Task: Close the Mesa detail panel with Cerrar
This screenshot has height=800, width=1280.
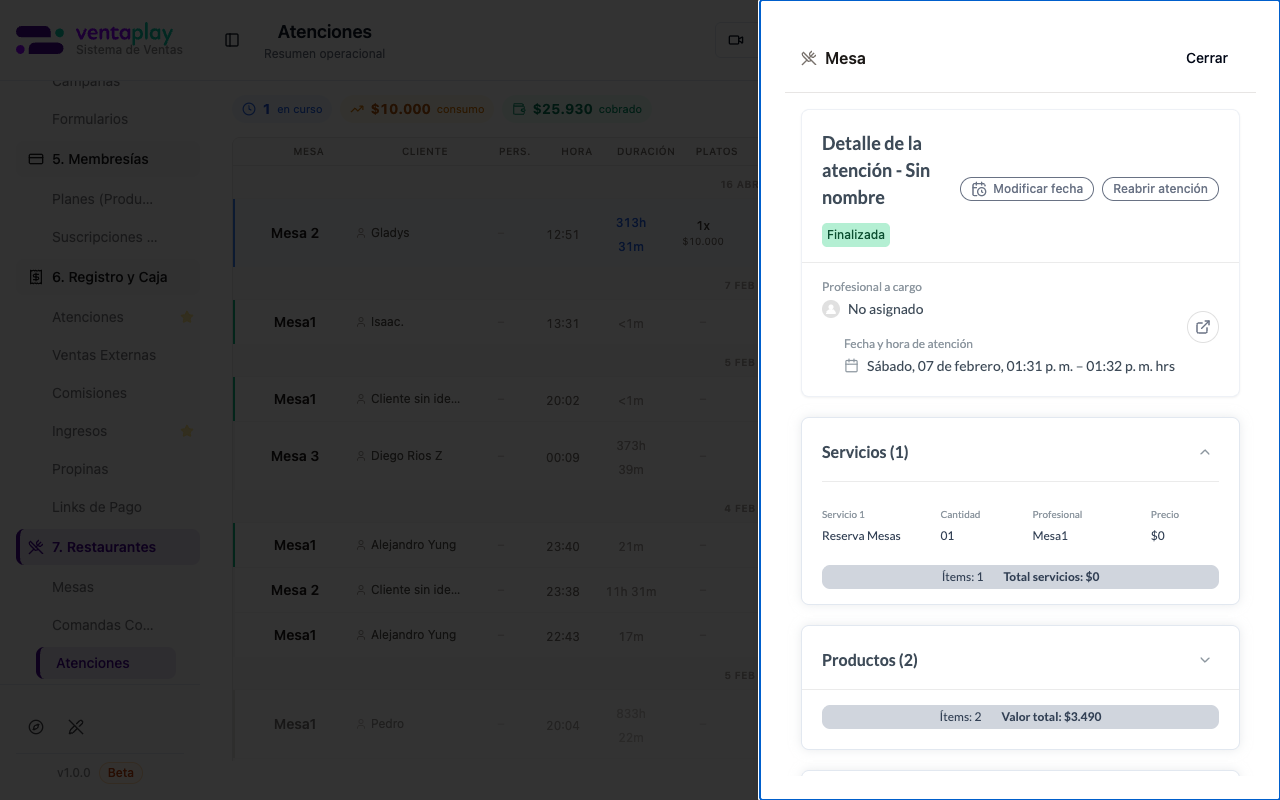Action: pos(1206,58)
